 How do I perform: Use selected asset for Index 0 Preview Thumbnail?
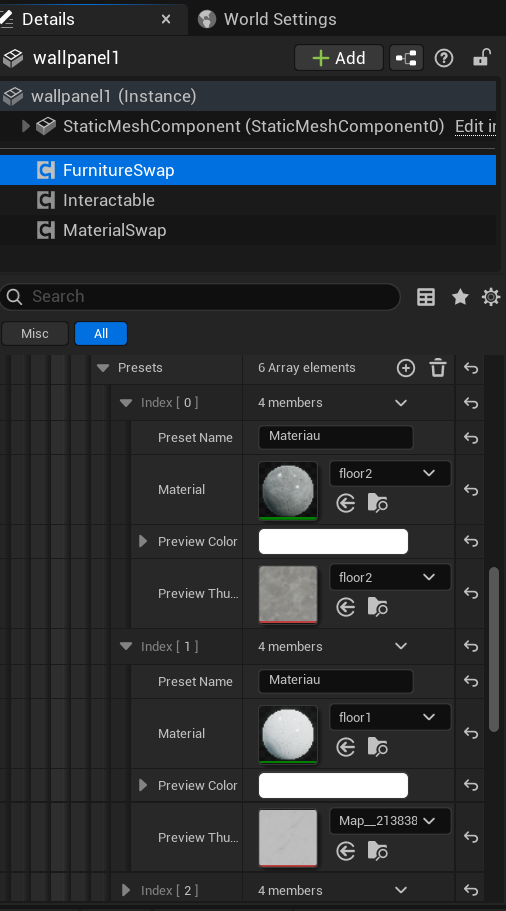(x=346, y=608)
